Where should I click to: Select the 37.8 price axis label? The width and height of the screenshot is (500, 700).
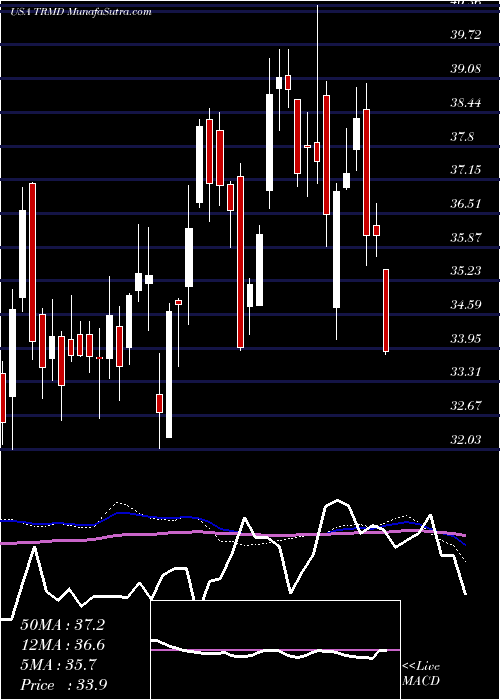click(x=462, y=137)
